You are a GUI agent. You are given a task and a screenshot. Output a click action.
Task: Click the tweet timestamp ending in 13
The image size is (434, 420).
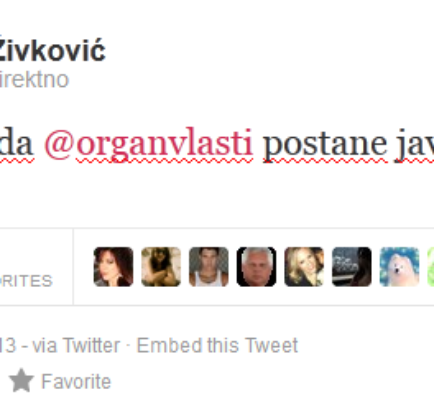coord(8,345)
